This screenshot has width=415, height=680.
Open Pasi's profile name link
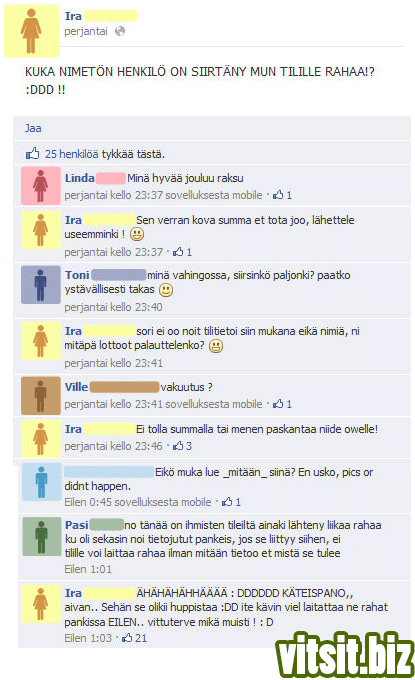coord(77,525)
